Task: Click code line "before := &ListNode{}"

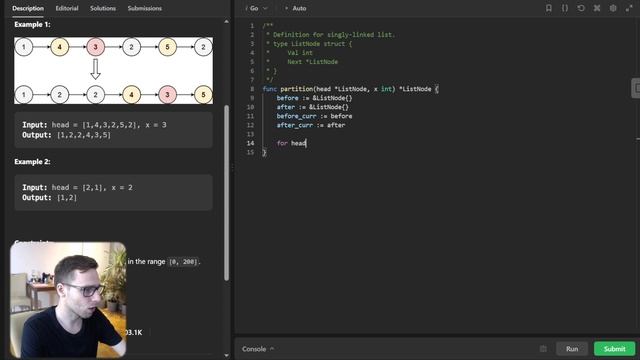Action: (x=314, y=98)
